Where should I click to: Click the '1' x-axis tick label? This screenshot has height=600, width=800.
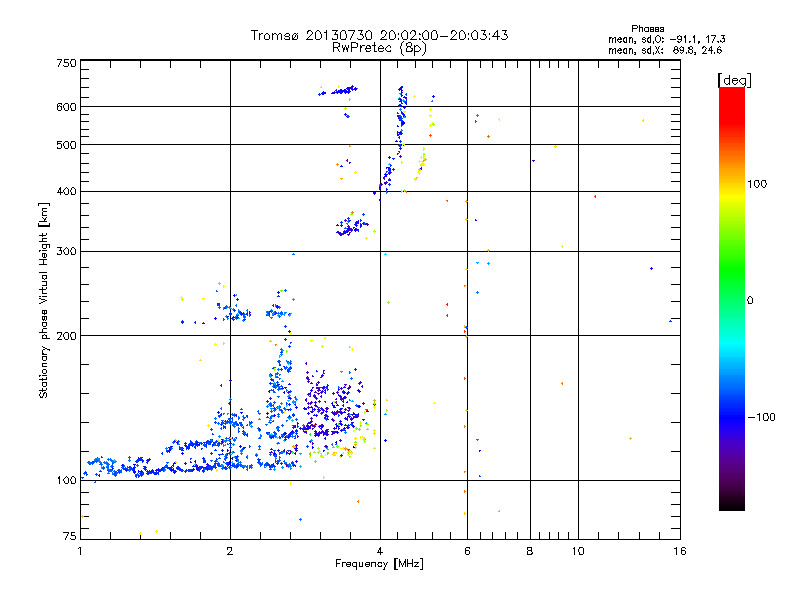pyautogui.click(x=80, y=551)
